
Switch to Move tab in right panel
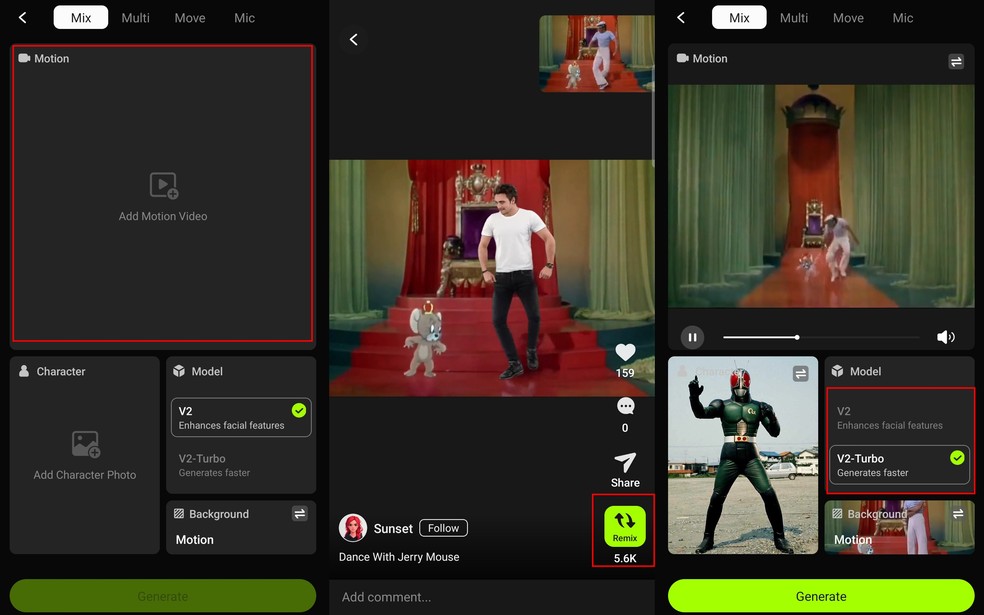click(848, 18)
